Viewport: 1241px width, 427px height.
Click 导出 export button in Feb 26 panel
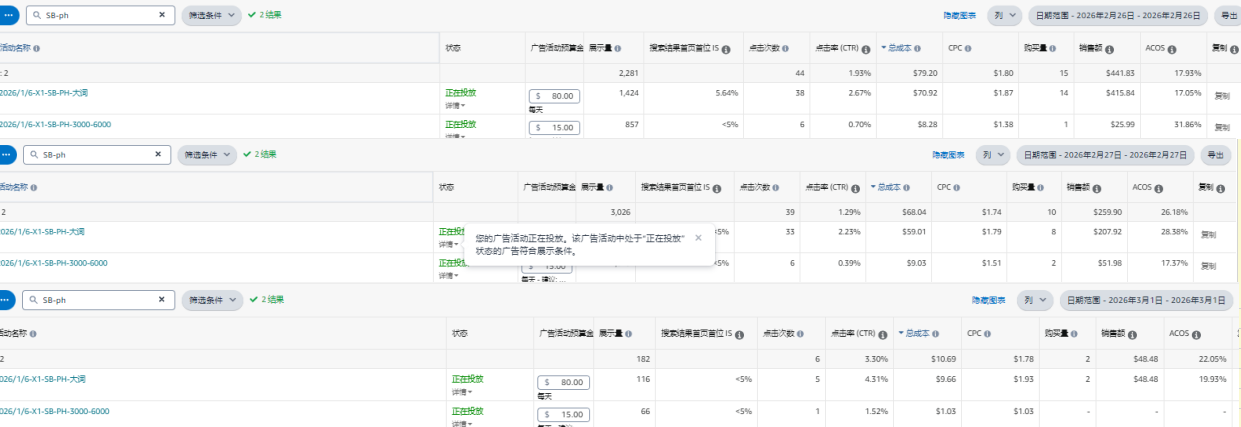point(1226,16)
